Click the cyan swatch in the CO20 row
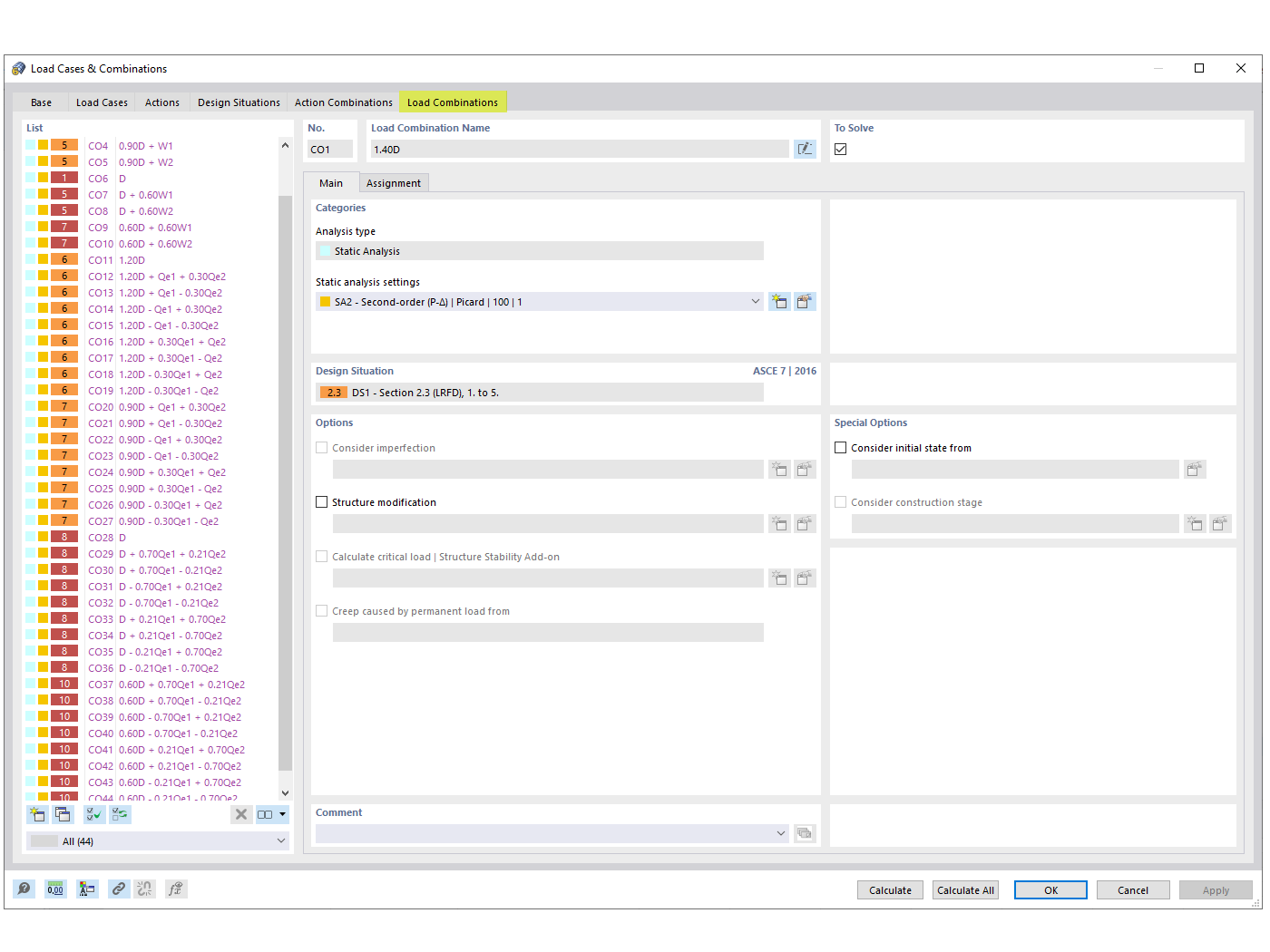Screen dimensions: 1270x952 (x=31, y=406)
